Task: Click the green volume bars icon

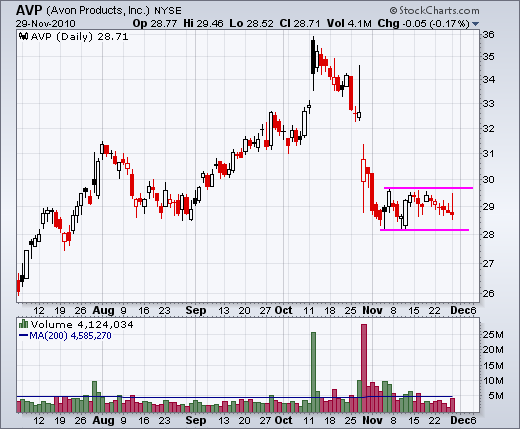Action: (23, 324)
